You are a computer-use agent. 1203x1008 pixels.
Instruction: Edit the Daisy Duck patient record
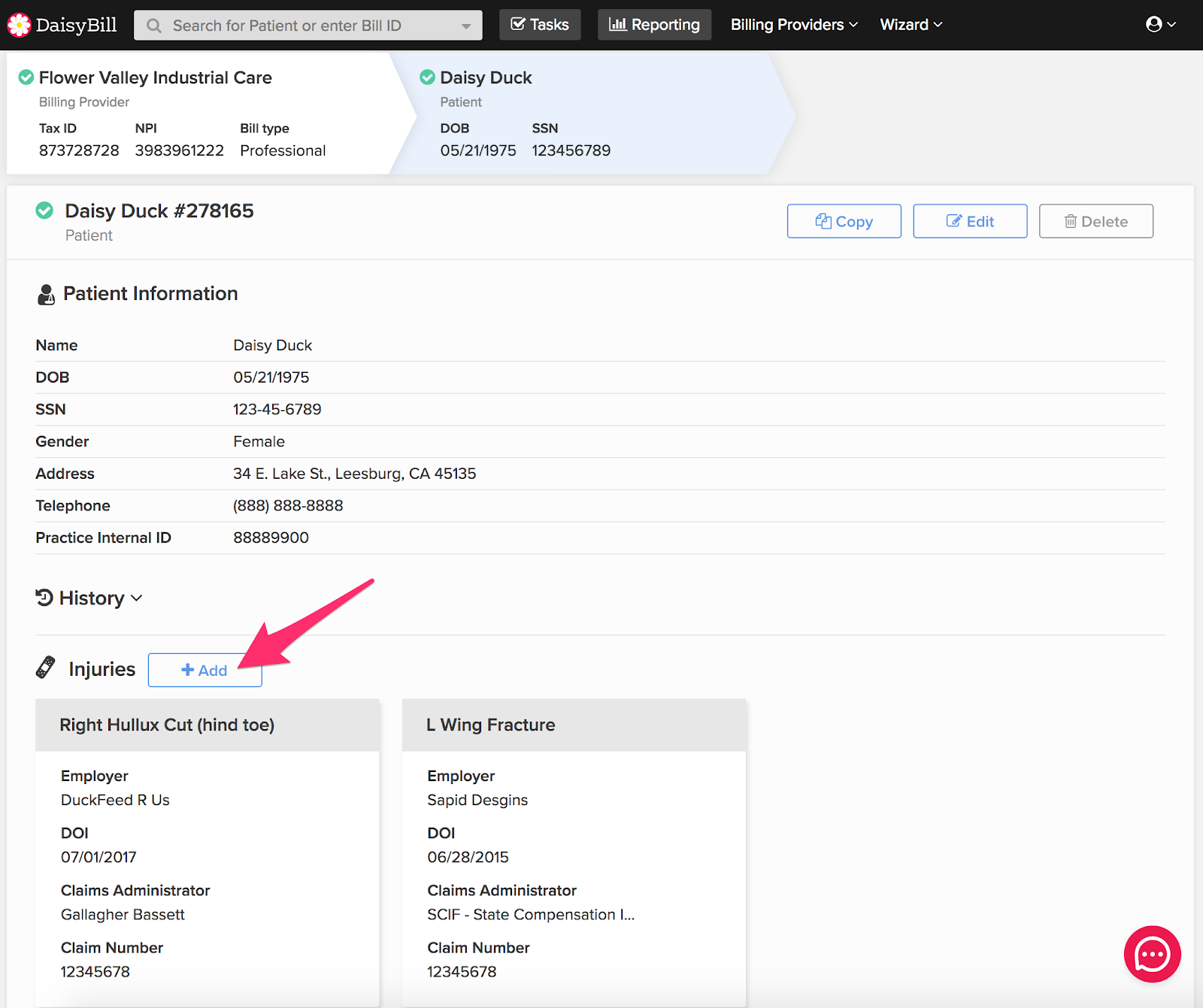(x=970, y=221)
